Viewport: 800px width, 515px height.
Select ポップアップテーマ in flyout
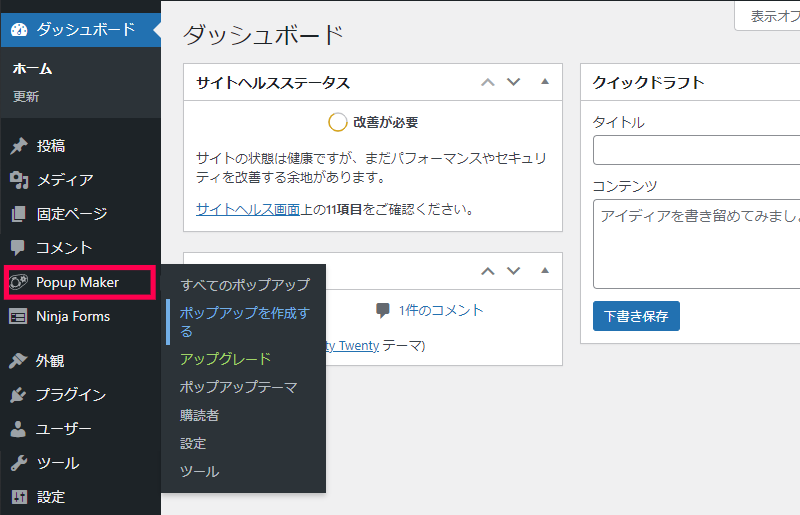pos(238,387)
